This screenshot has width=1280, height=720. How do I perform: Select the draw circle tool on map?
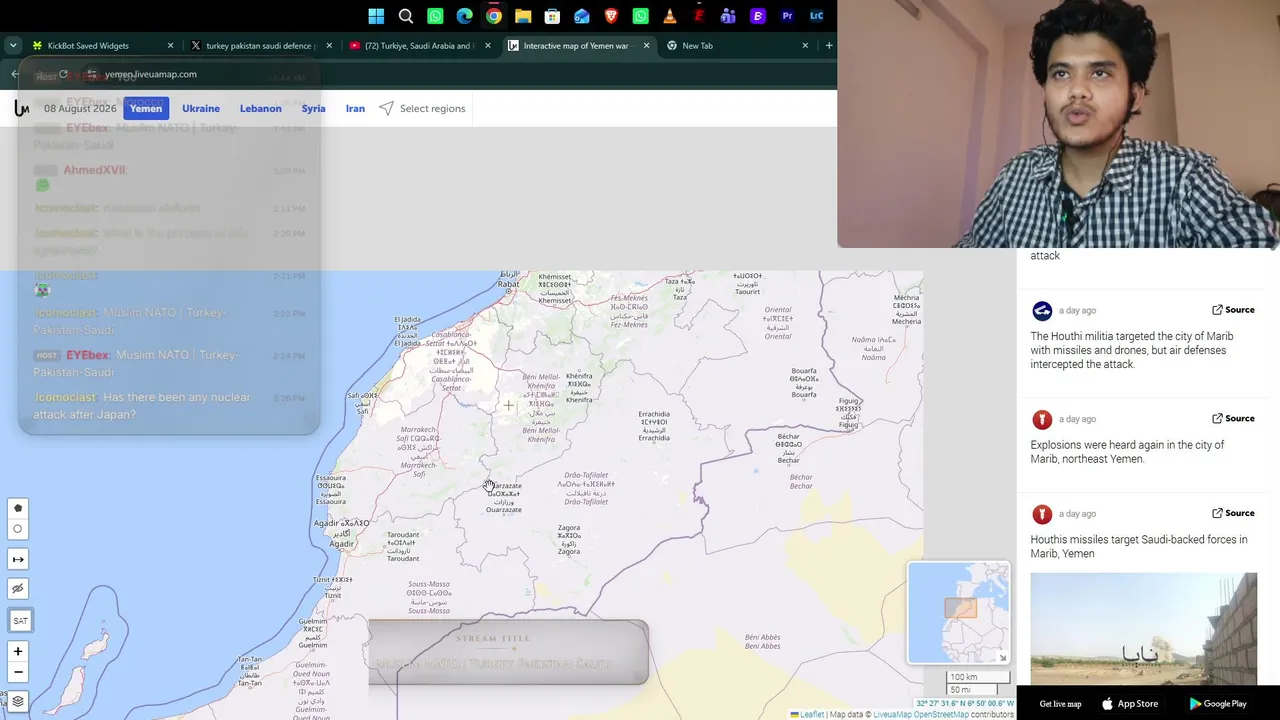pos(18,529)
